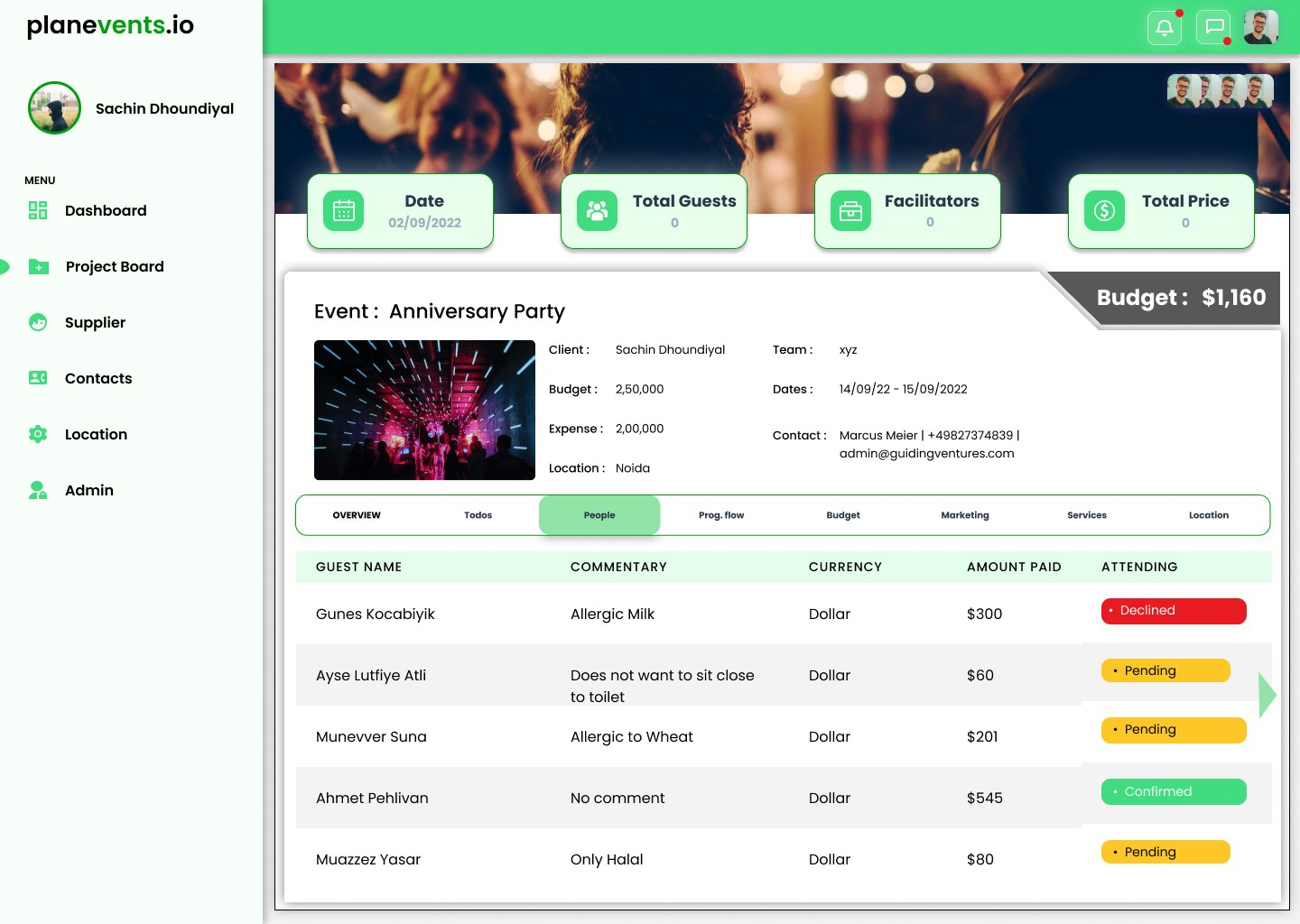Click the Attending column header
This screenshot has width=1300, height=924.
tap(1139, 567)
